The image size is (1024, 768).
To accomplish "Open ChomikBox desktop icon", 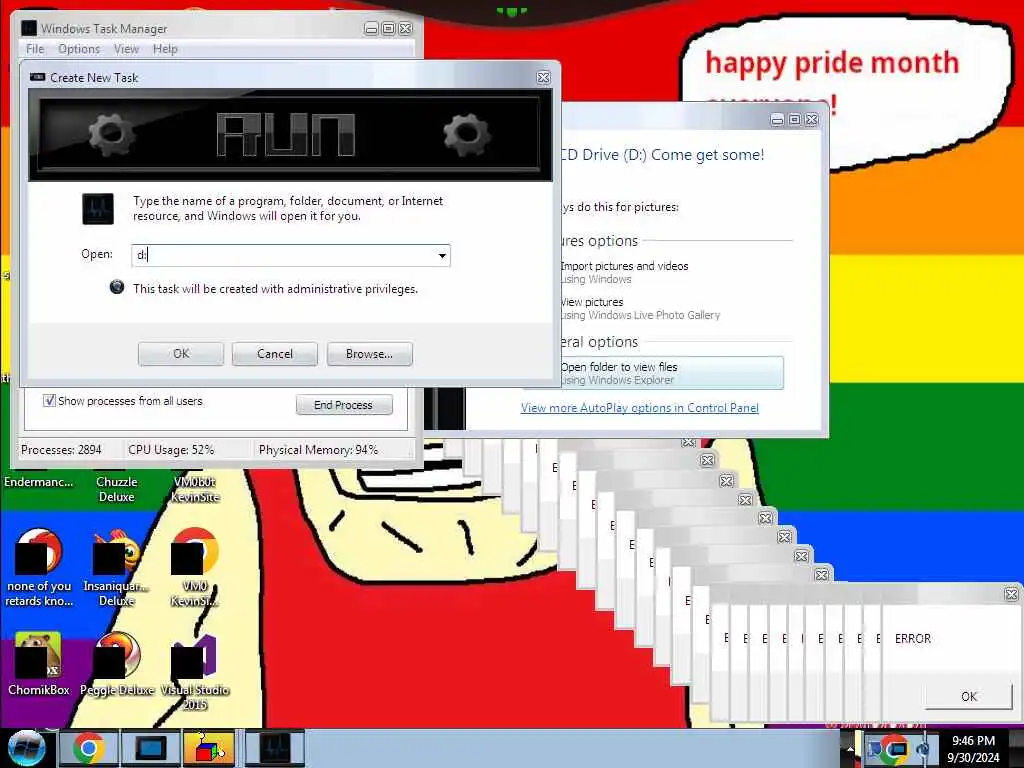I will coord(39,664).
